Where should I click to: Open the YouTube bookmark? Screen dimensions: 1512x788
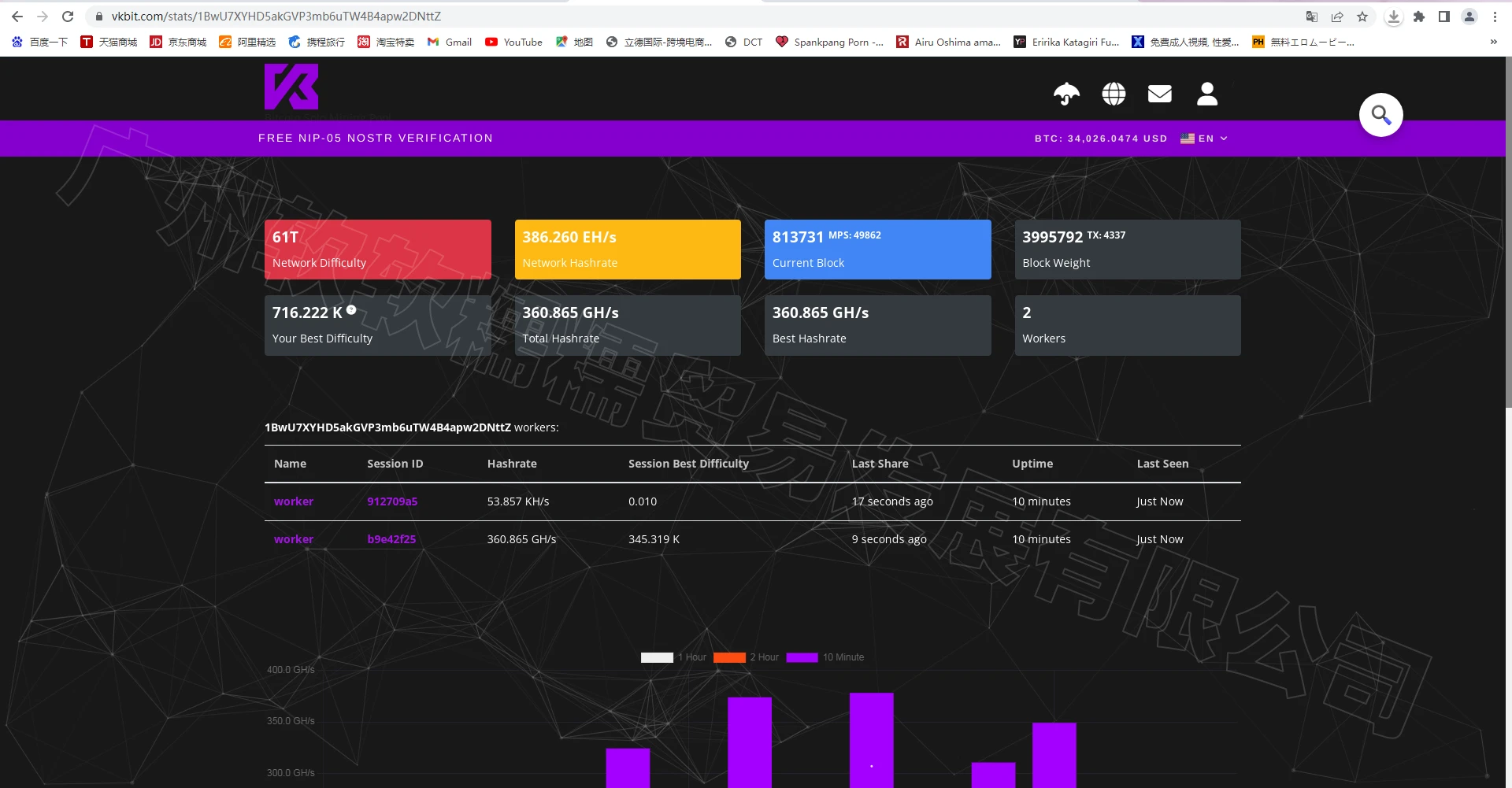(x=513, y=43)
